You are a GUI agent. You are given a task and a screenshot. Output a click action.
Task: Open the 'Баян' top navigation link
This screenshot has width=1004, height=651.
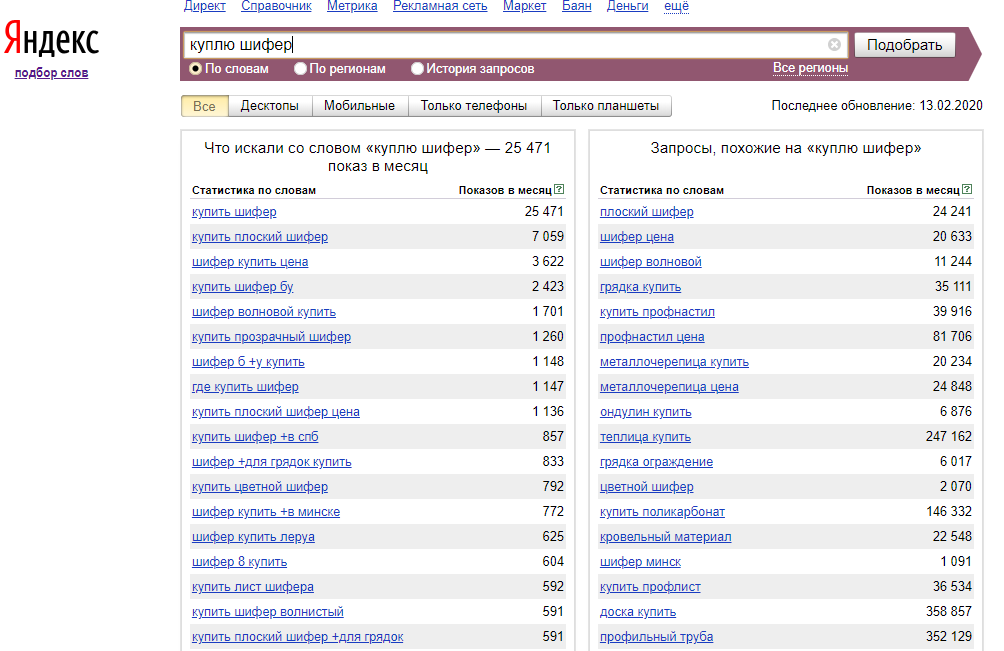(x=576, y=6)
